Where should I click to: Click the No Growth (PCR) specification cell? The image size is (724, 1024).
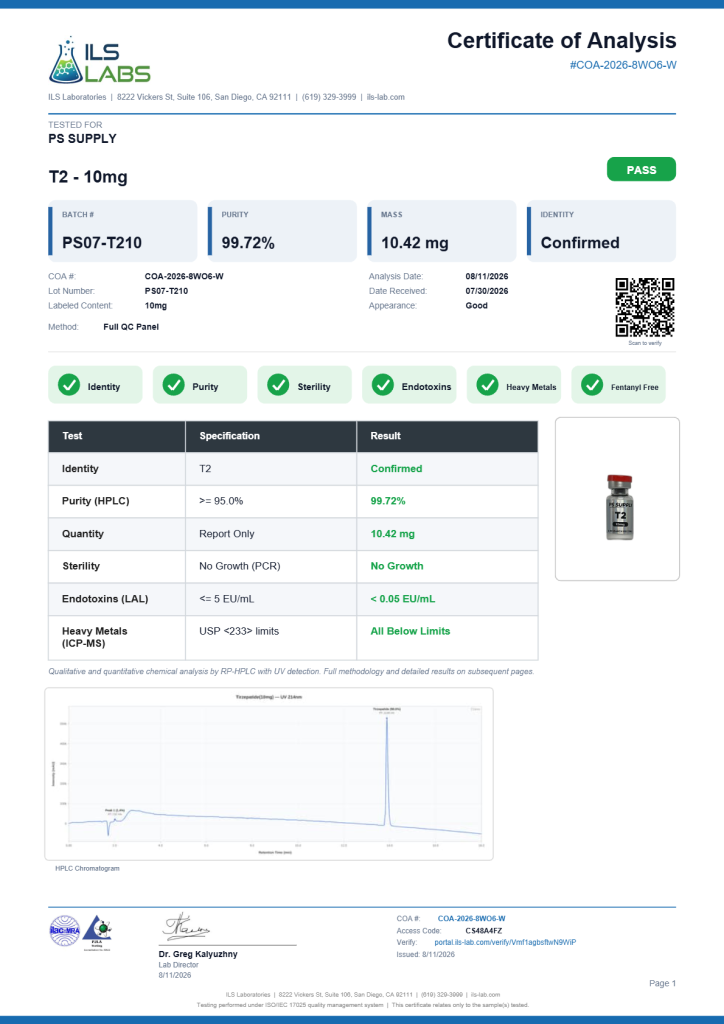(x=271, y=566)
